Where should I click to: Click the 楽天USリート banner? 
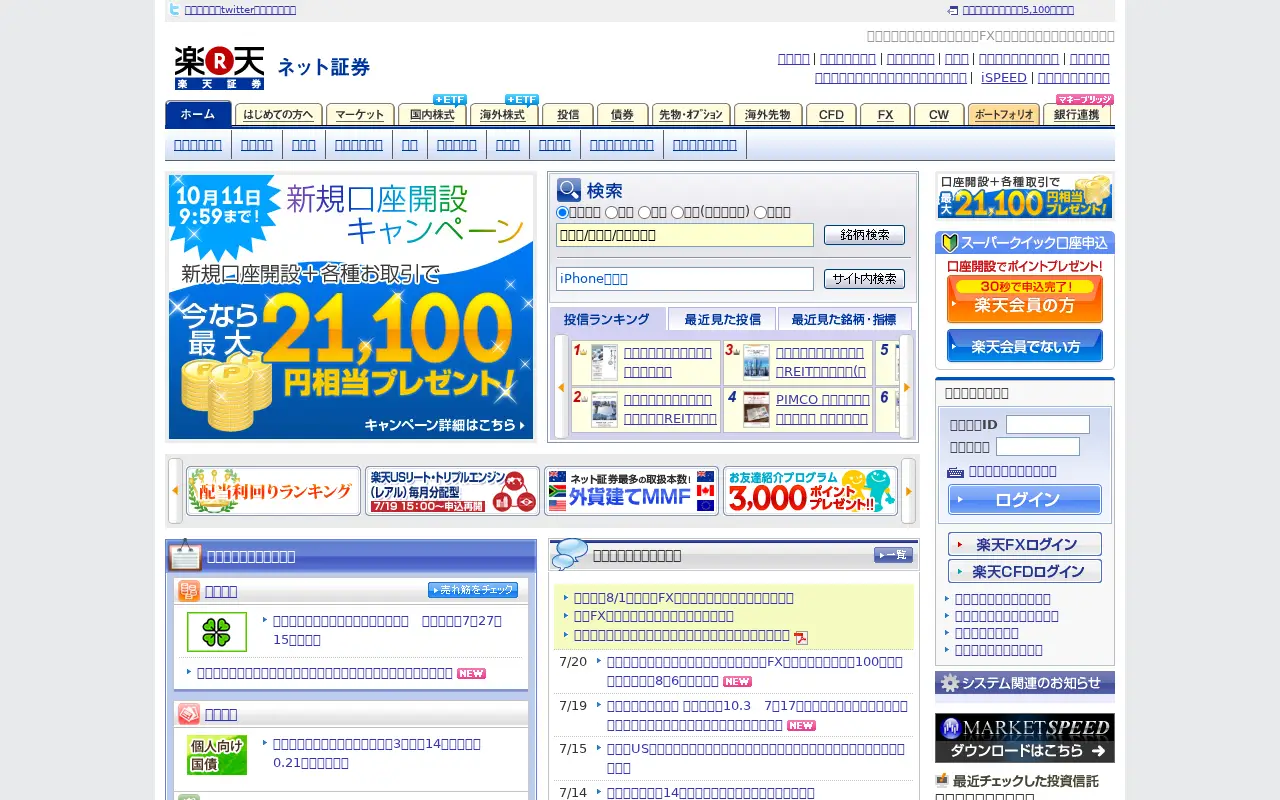[452, 491]
